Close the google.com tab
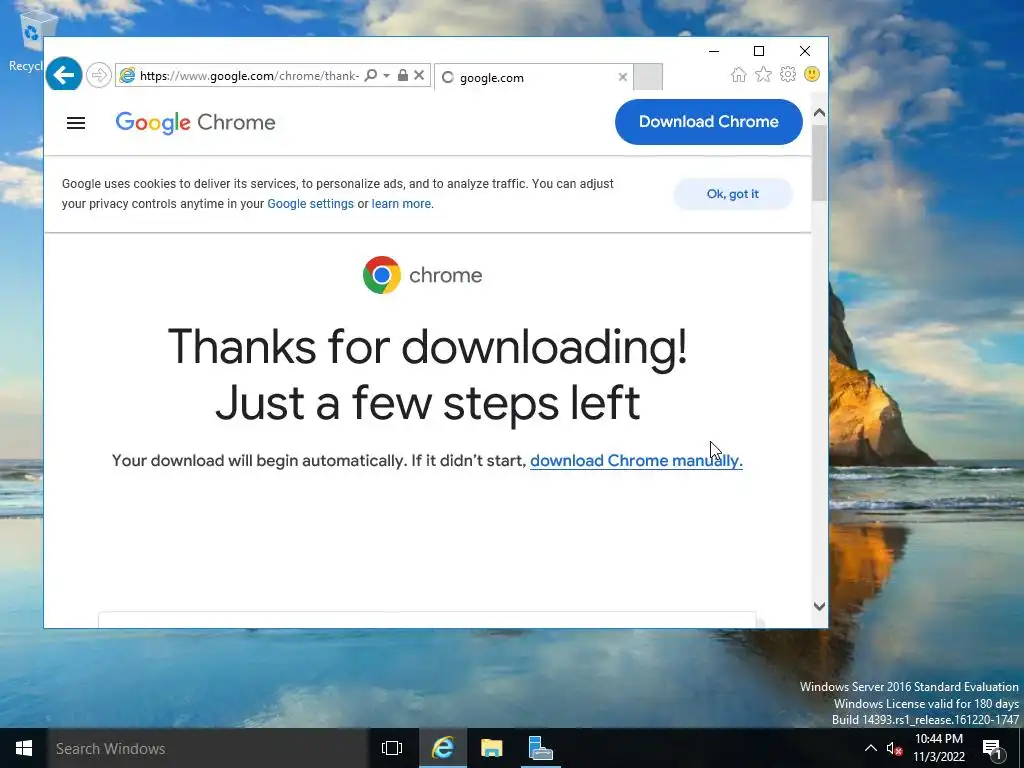1024x768 pixels. (x=622, y=77)
